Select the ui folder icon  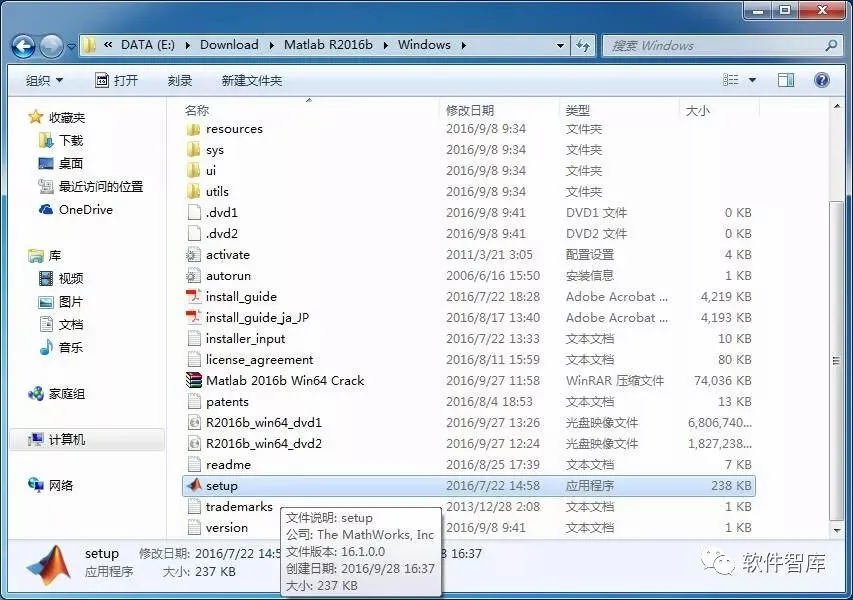[x=193, y=171]
